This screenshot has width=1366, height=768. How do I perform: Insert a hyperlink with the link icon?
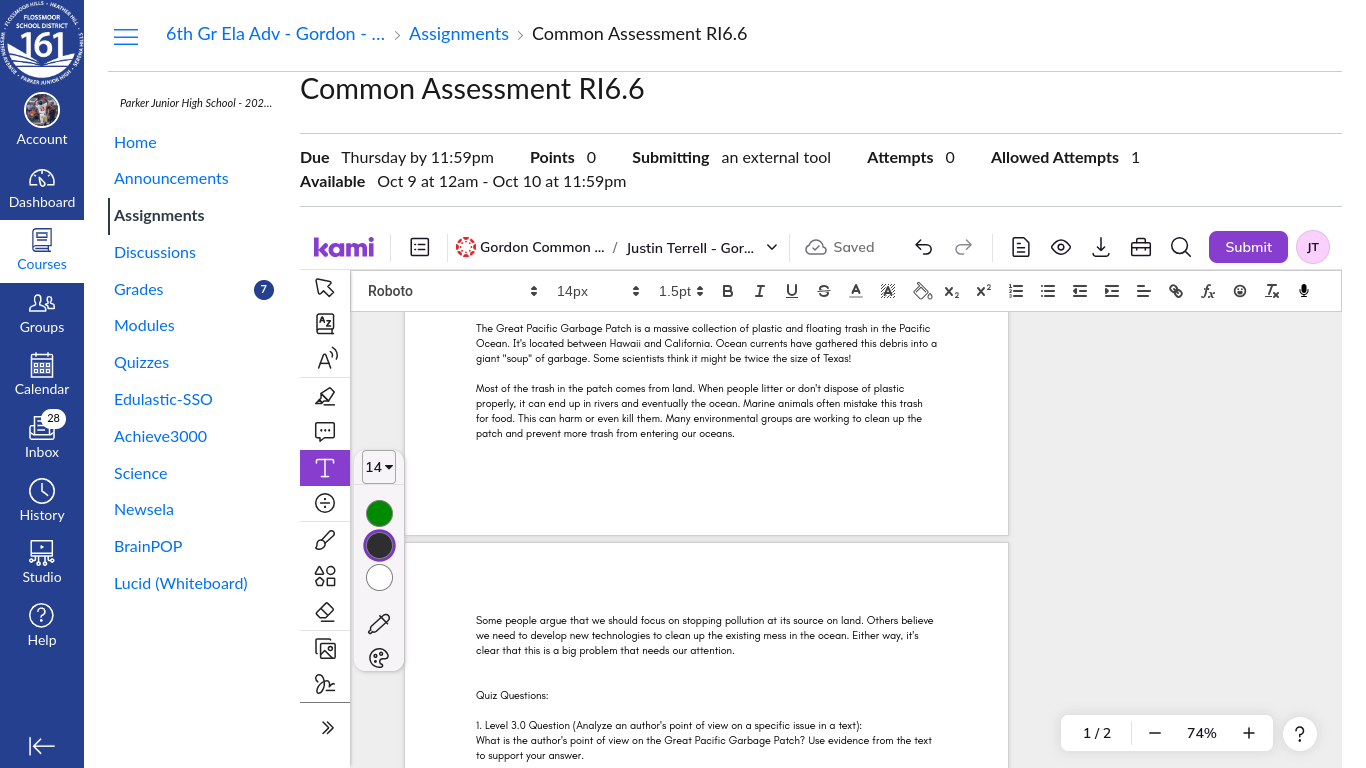click(x=1176, y=291)
